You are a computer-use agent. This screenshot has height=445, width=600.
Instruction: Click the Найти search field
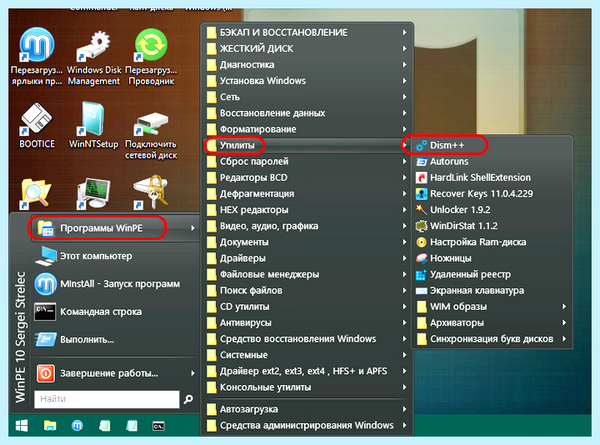point(107,399)
